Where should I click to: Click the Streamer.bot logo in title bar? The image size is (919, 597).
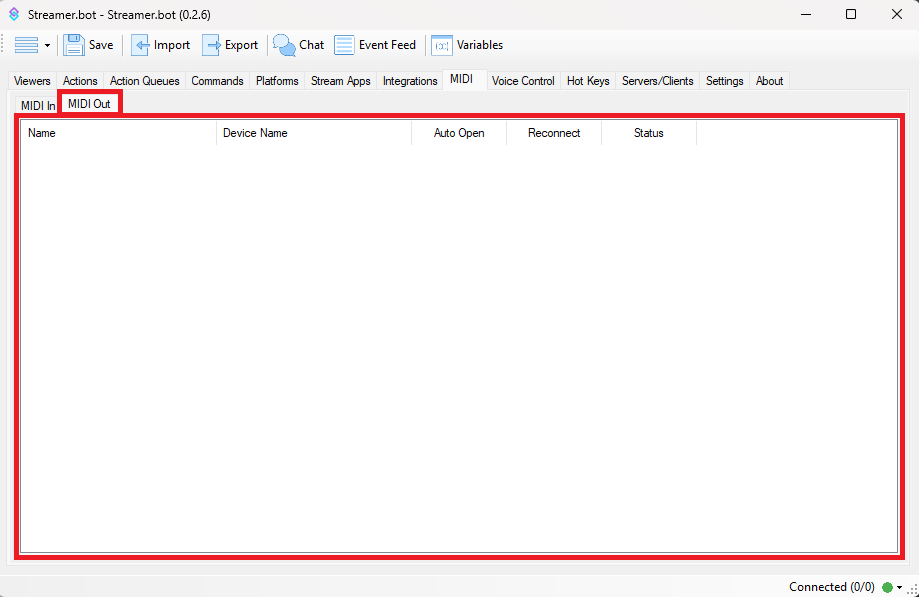[x=14, y=15]
